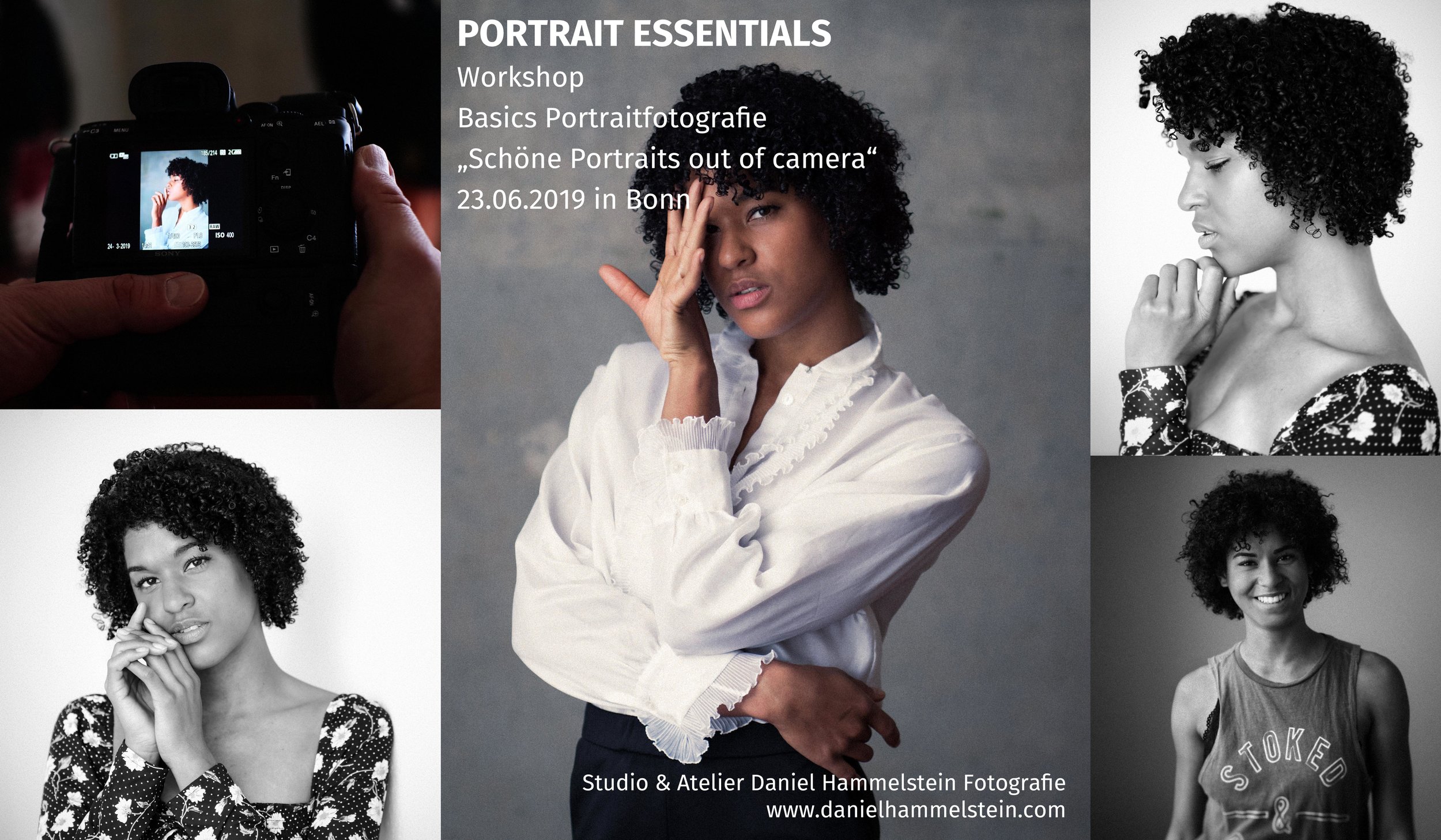Click the "23.06.2019 in Bonn" date line
Image resolution: width=1441 pixels, height=840 pixels.
click(574, 200)
